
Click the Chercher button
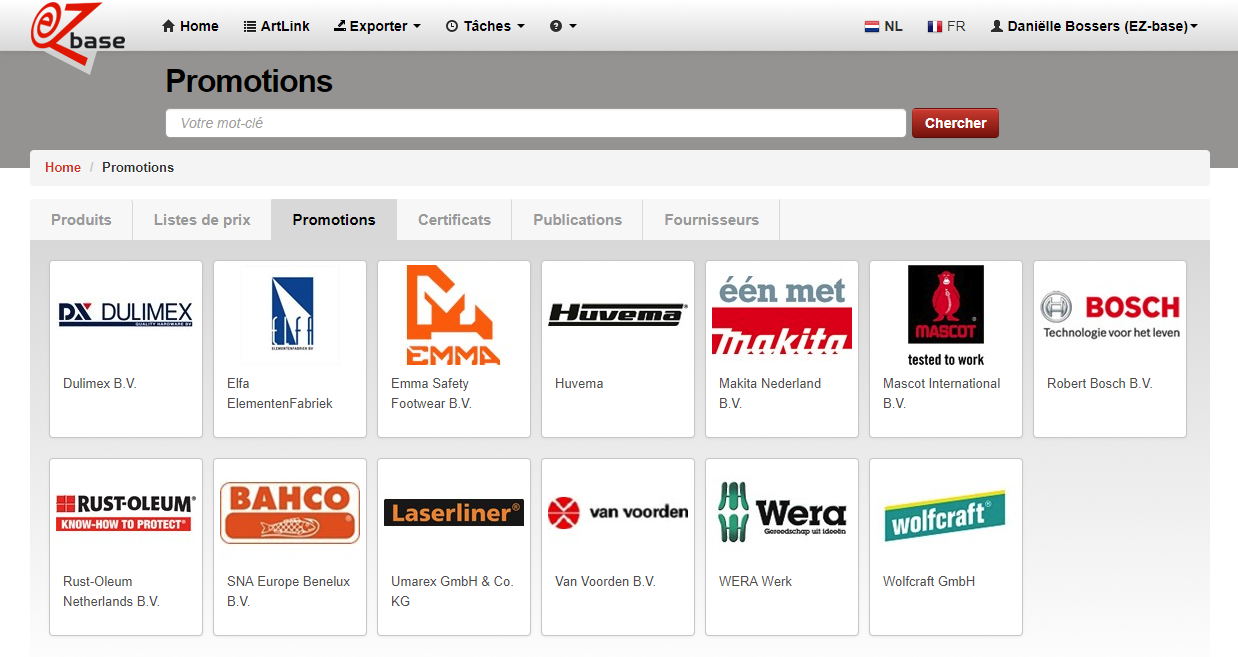click(x=955, y=123)
